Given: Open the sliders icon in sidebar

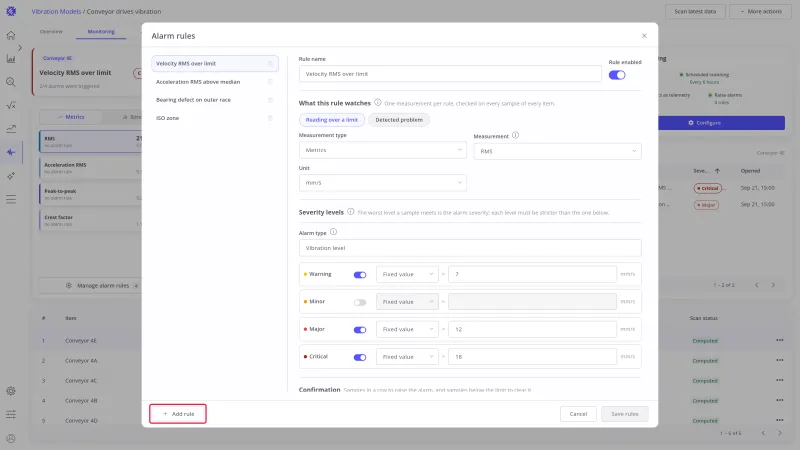Looking at the screenshot, I should click(x=11, y=414).
